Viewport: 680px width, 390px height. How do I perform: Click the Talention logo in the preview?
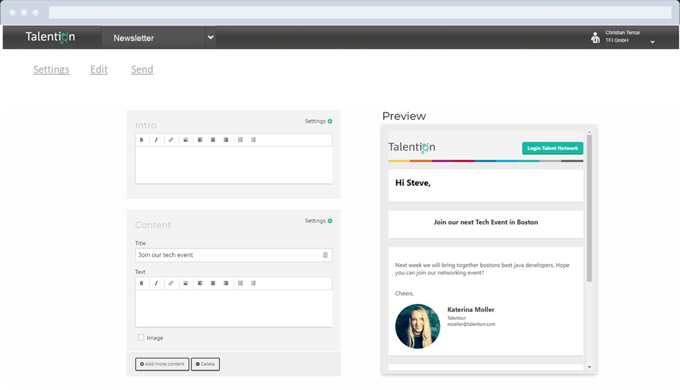pyautogui.click(x=412, y=147)
